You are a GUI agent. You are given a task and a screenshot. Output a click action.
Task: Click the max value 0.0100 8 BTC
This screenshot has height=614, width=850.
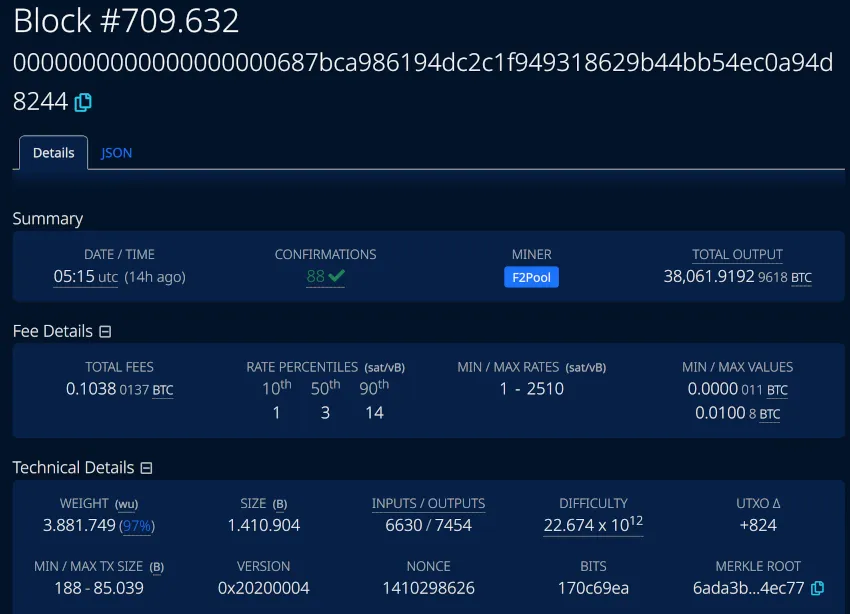pos(737,413)
